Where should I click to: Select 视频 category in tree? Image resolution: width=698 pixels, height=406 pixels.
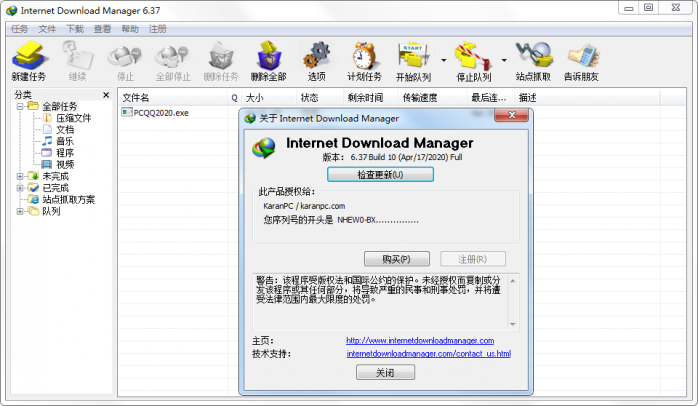(x=65, y=164)
